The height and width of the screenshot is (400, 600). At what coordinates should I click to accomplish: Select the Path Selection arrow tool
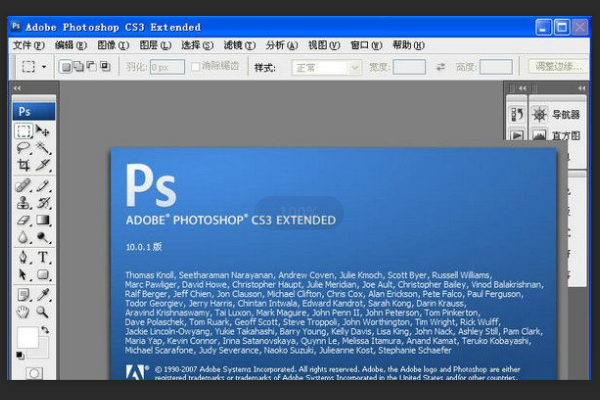point(23,274)
